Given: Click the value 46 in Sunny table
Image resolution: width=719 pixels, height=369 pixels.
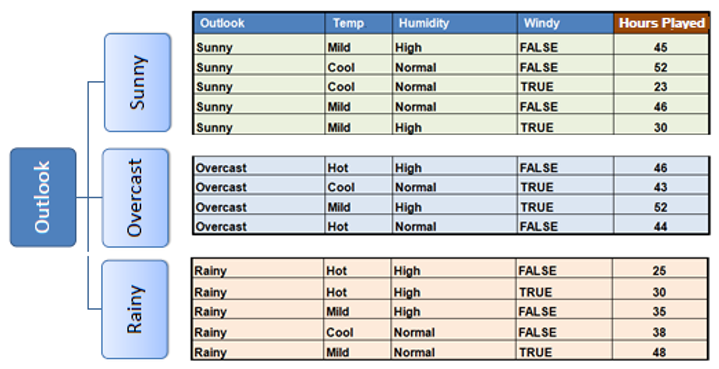Looking at the screenshot, I should (x=661, y=107).
